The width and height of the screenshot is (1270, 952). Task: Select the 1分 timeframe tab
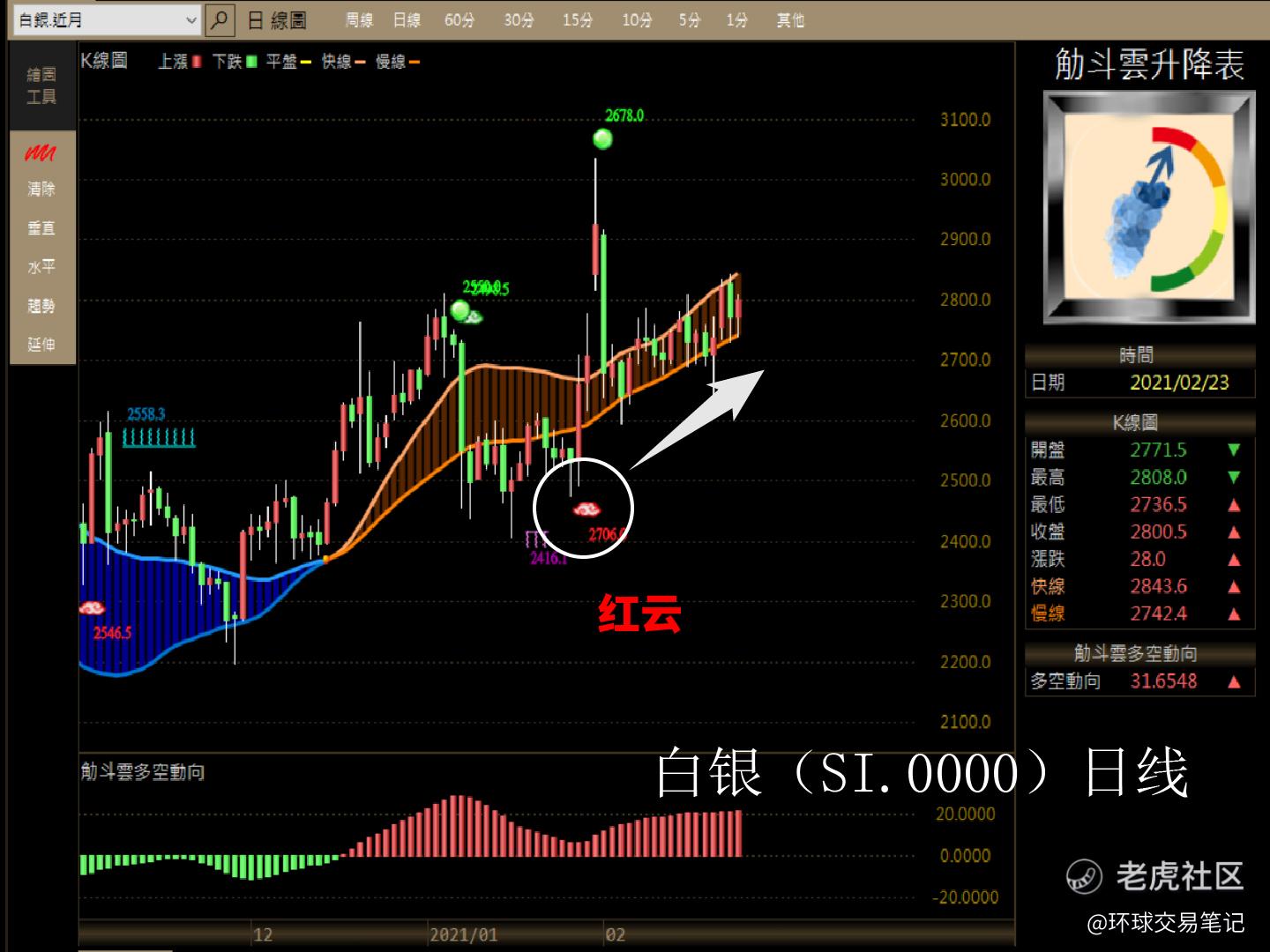[x=737, y=20]
